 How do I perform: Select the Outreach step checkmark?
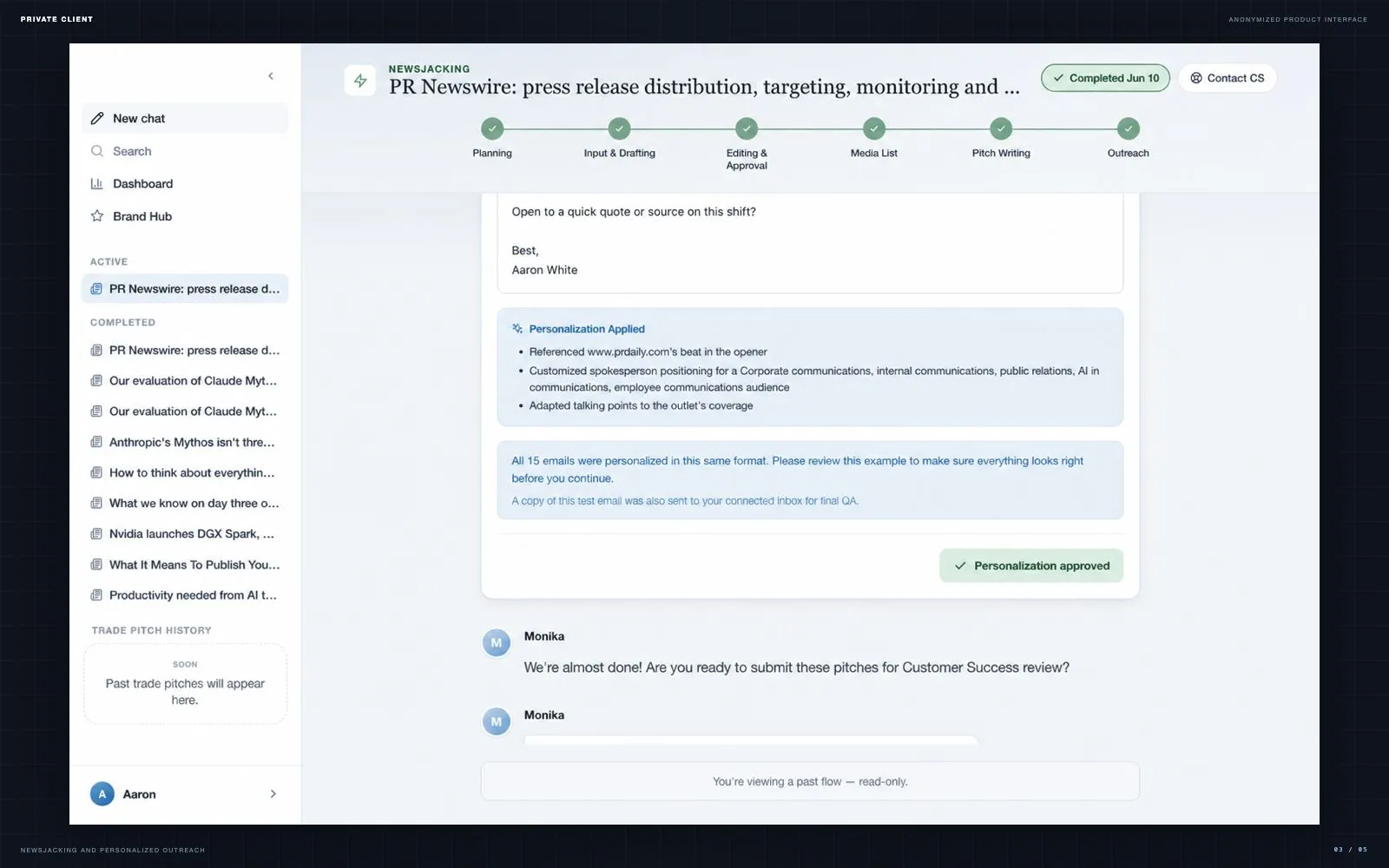pos(1128,128)
